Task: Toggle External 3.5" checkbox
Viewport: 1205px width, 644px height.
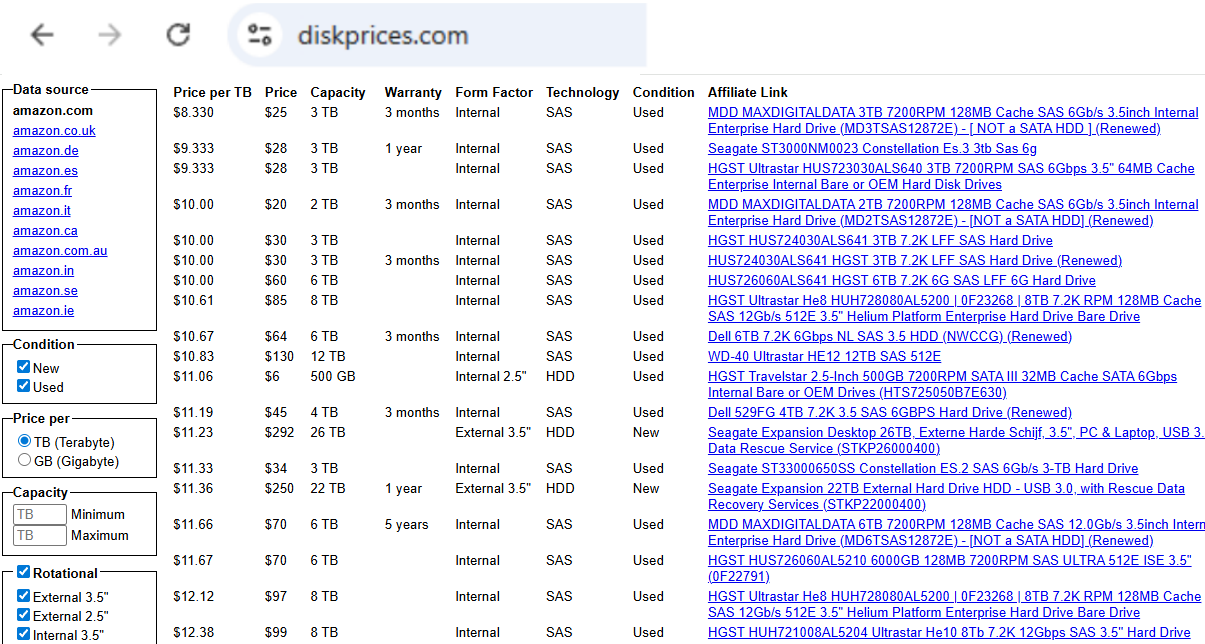Action: [23, 596]
